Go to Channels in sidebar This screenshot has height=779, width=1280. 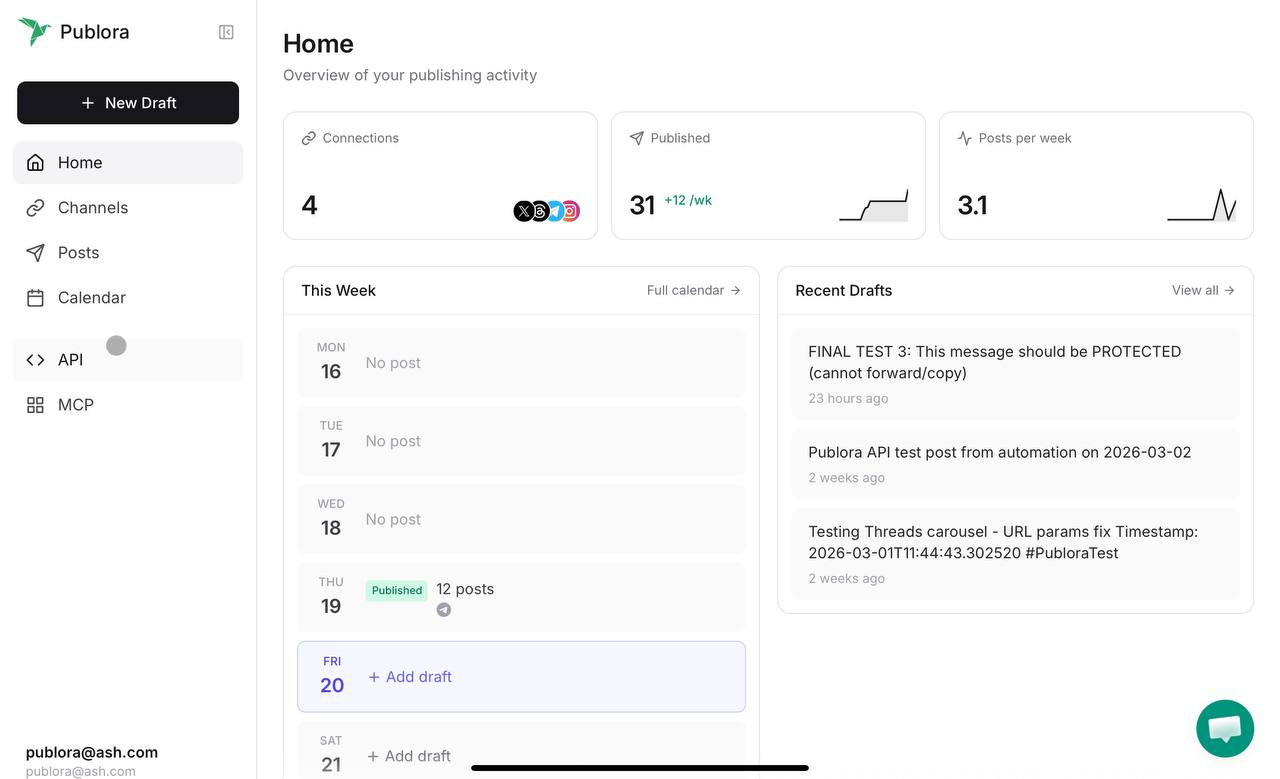pyautogui.click(x=128, y=207)
